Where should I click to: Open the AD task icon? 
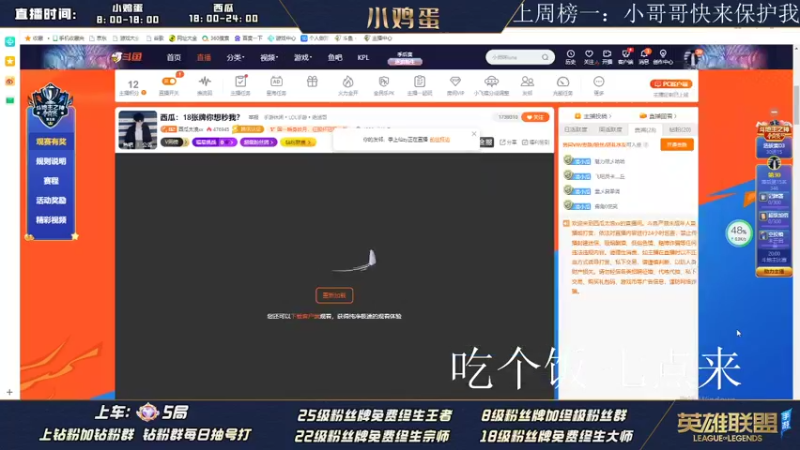[x=276, y=81]
